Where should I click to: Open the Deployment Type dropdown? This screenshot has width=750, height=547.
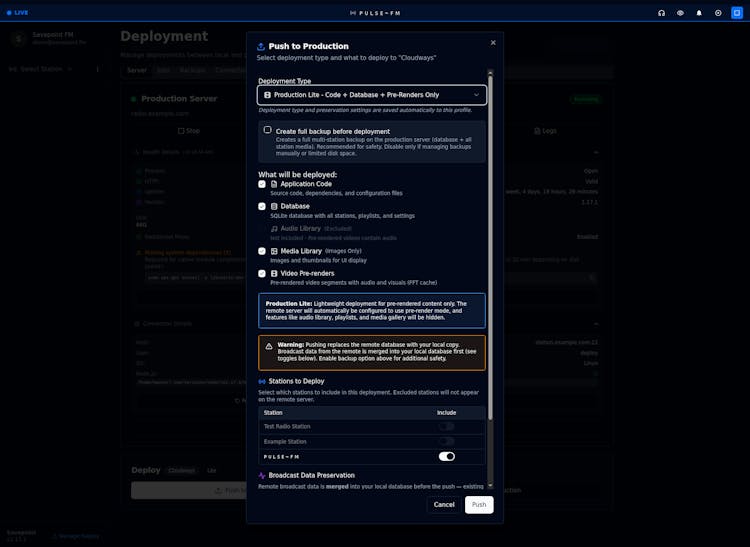[x=372, y=95]
